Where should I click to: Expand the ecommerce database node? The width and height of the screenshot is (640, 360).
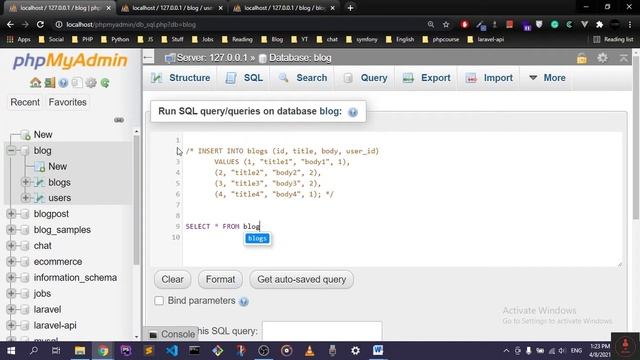pos(11,261)
